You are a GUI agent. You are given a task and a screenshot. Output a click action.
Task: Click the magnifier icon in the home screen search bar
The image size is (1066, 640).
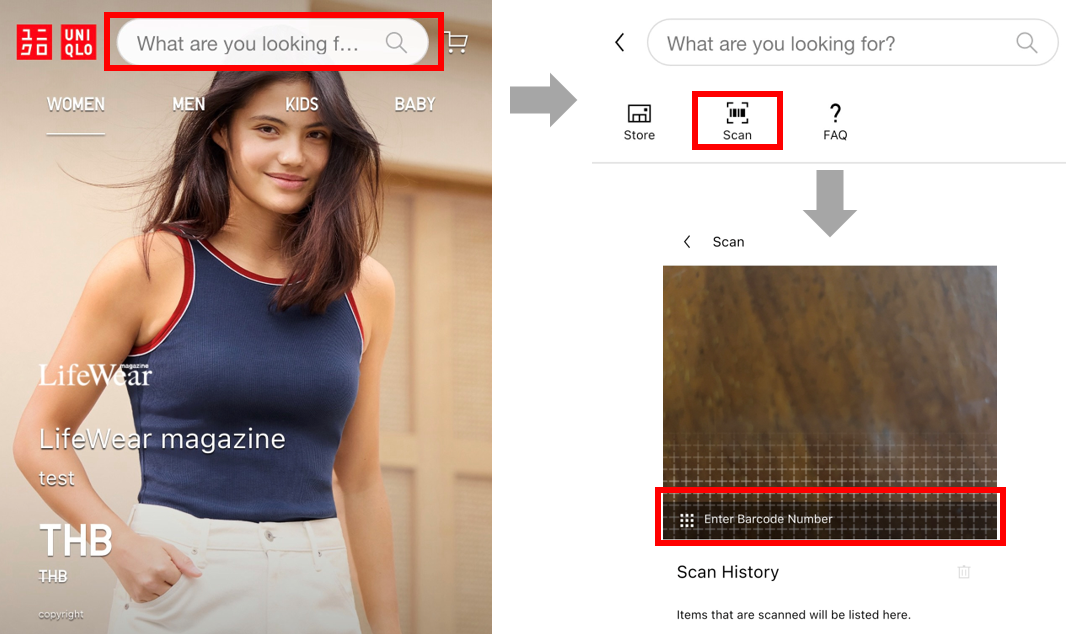[x=396, y=43]
